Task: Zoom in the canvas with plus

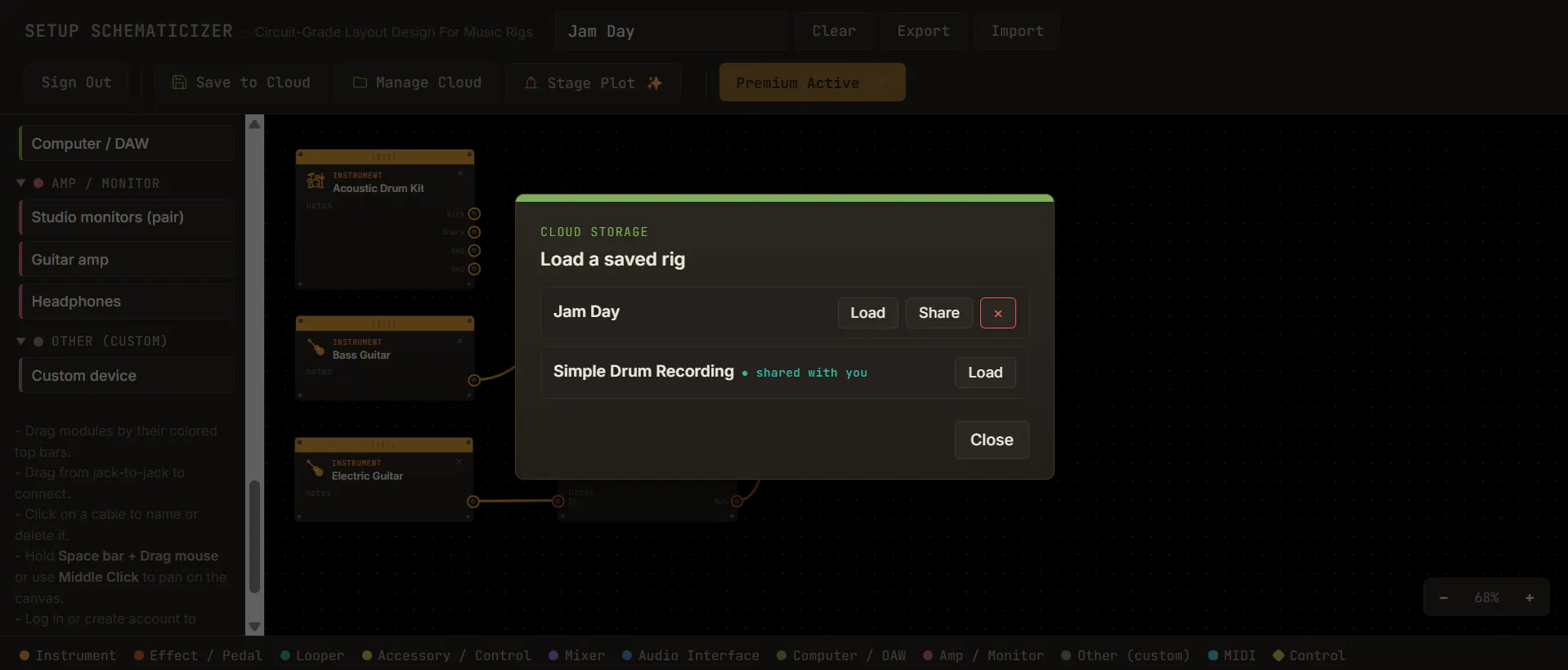Action: tap(1529, 598)
